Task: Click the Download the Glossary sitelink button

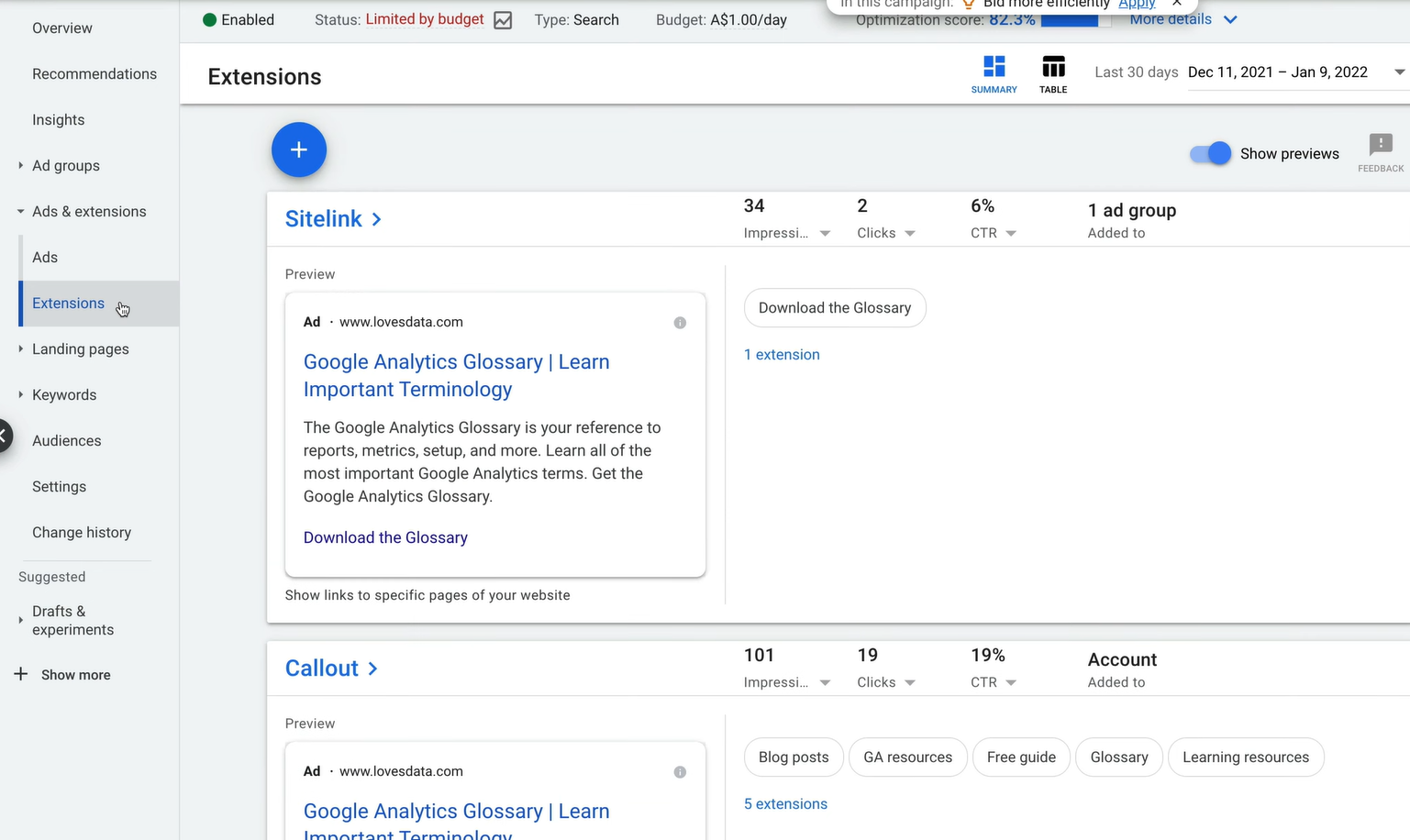Action: (835, 308)
